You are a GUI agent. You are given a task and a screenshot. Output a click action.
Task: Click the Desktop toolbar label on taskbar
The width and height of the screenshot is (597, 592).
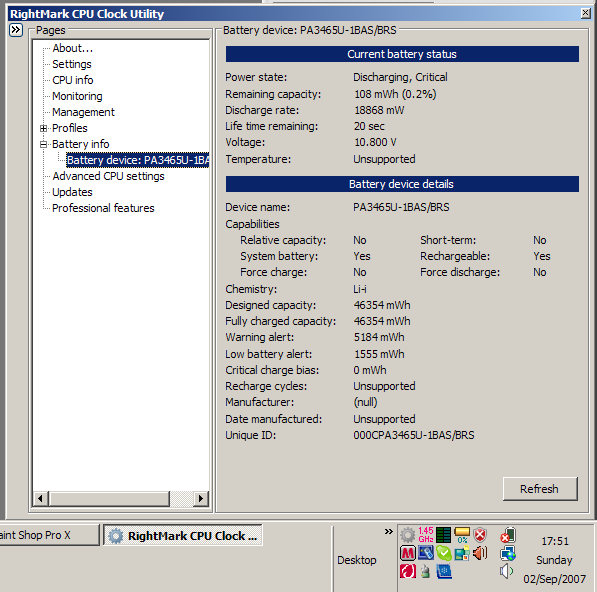tap(357, 560)
